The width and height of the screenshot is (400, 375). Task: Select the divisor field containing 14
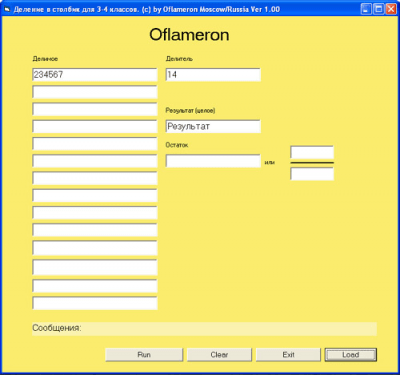pyautogui.click(x=213, y=75)
